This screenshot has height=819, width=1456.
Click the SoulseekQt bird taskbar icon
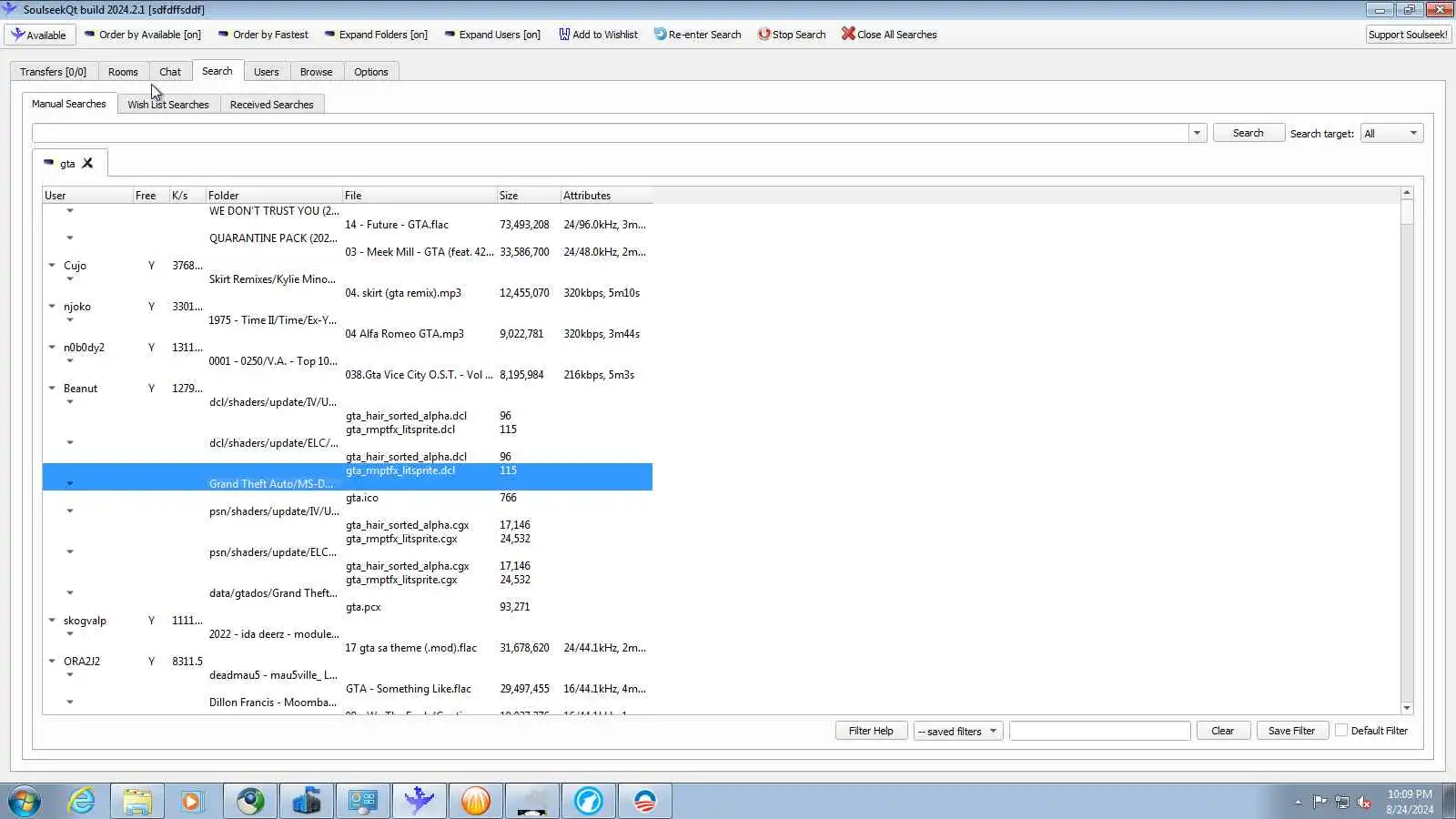[420, 801]
